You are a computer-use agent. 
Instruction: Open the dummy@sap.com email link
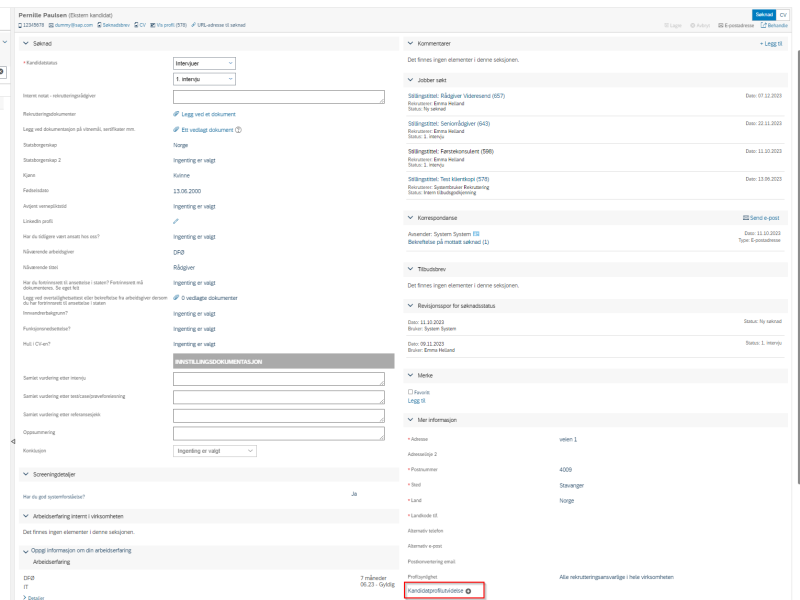pyautogui.click(x=74, y=25)
